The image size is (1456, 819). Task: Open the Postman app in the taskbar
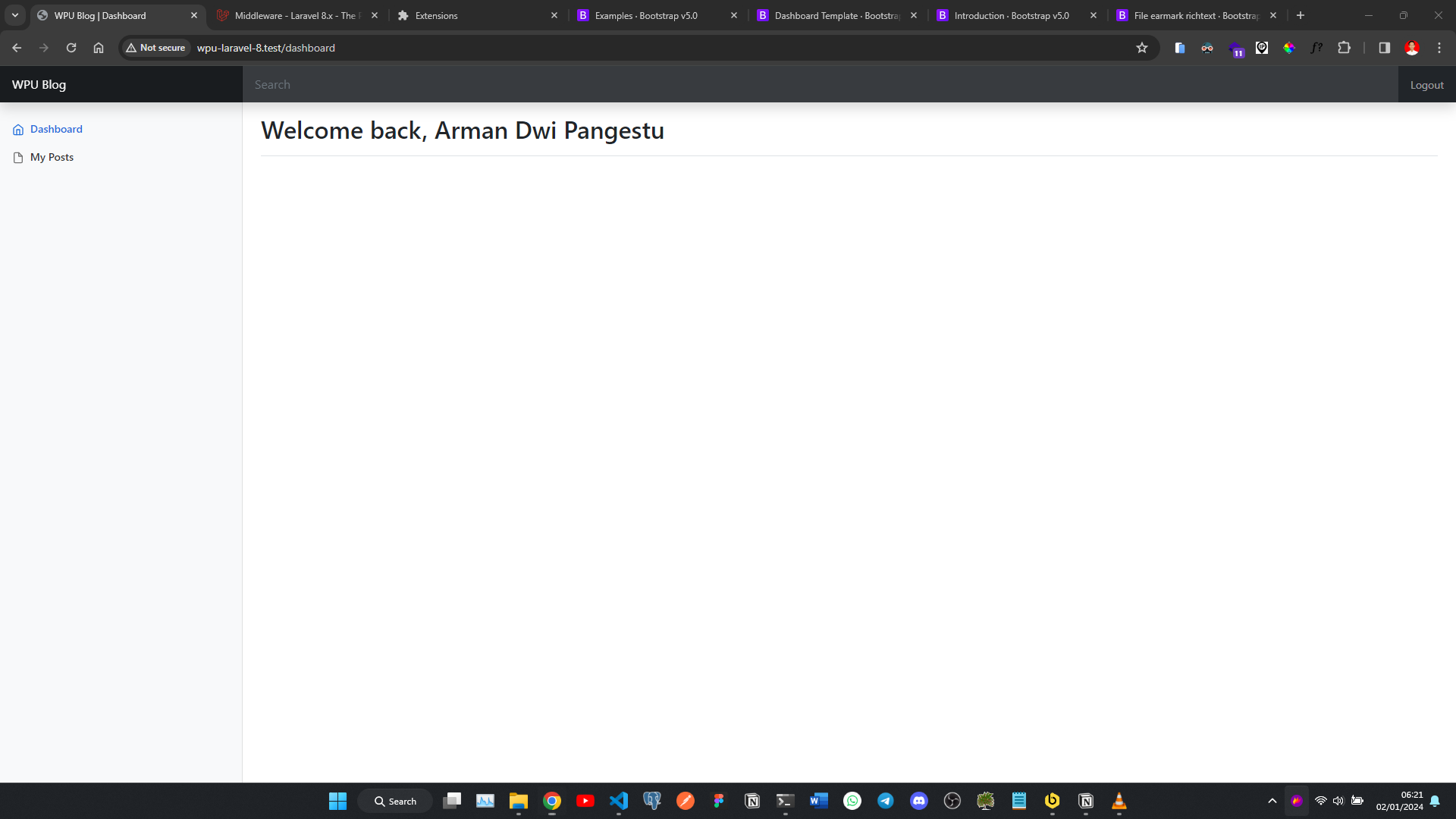tap(686, 801)
